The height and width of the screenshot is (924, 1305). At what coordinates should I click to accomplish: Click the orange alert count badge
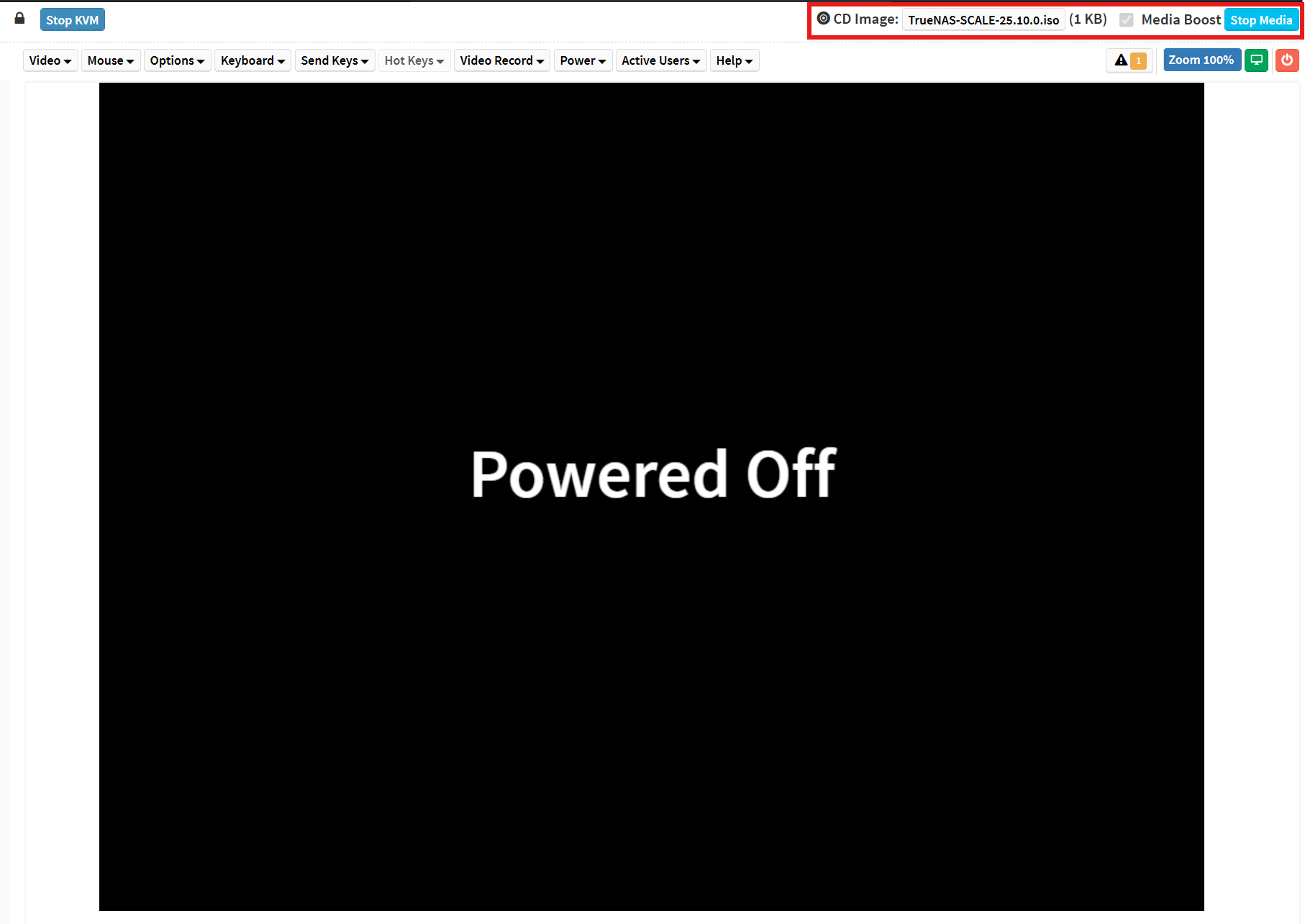(x=1138, y=61)
